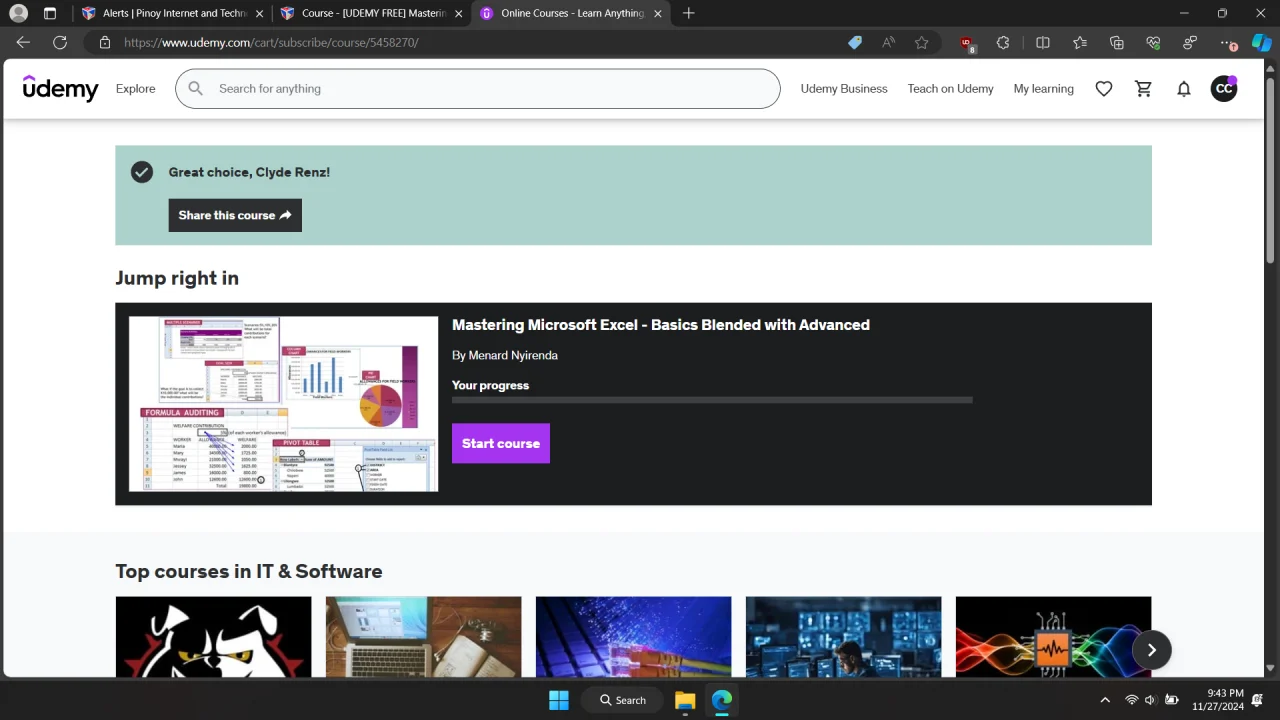Screen dimensions: 1280x720
Task: Click the browser address bar URL
Action: [x=271, y=43]
